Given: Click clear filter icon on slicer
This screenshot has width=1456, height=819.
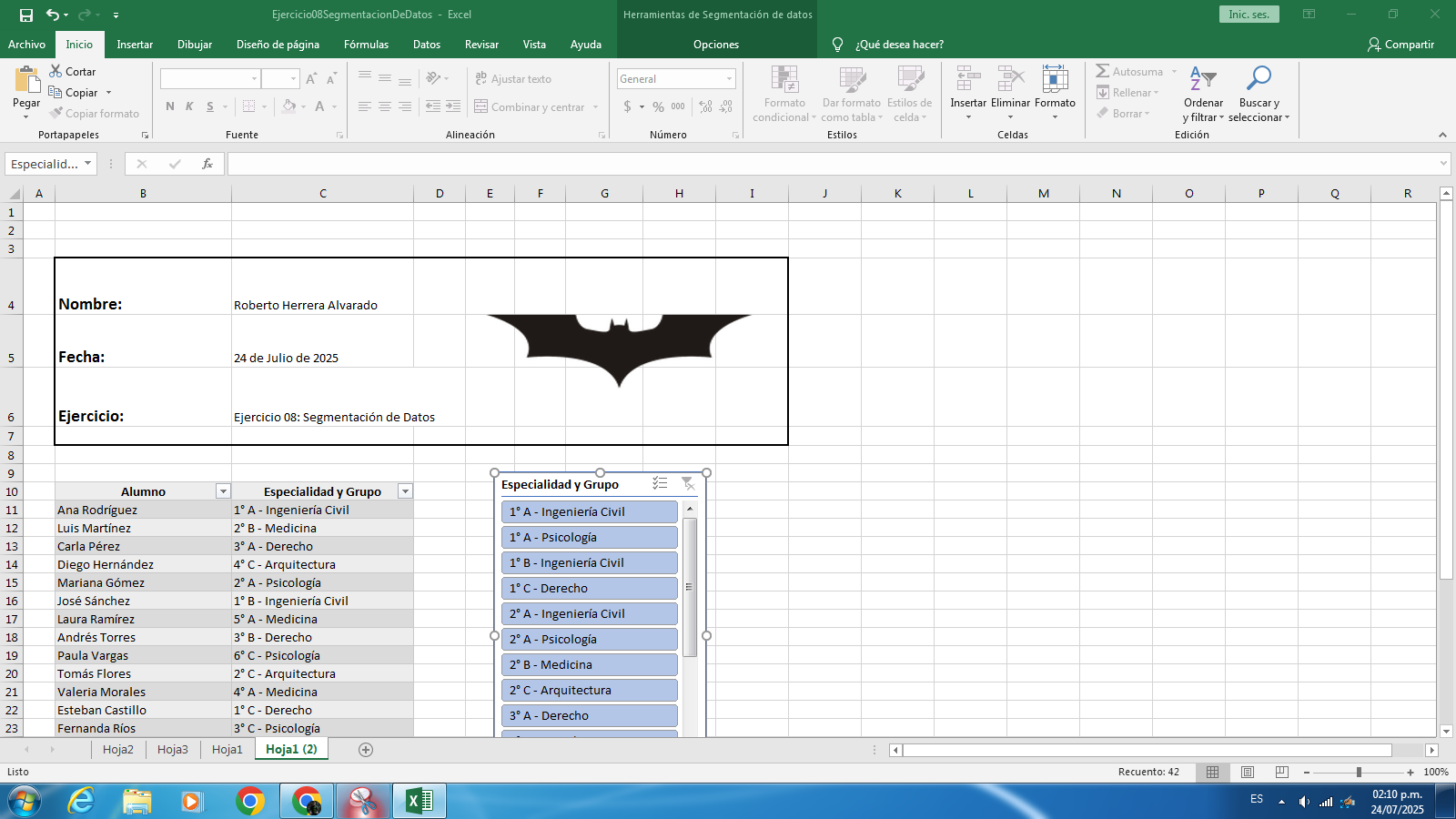Looking at the screenshot, I should pos(688,484).
